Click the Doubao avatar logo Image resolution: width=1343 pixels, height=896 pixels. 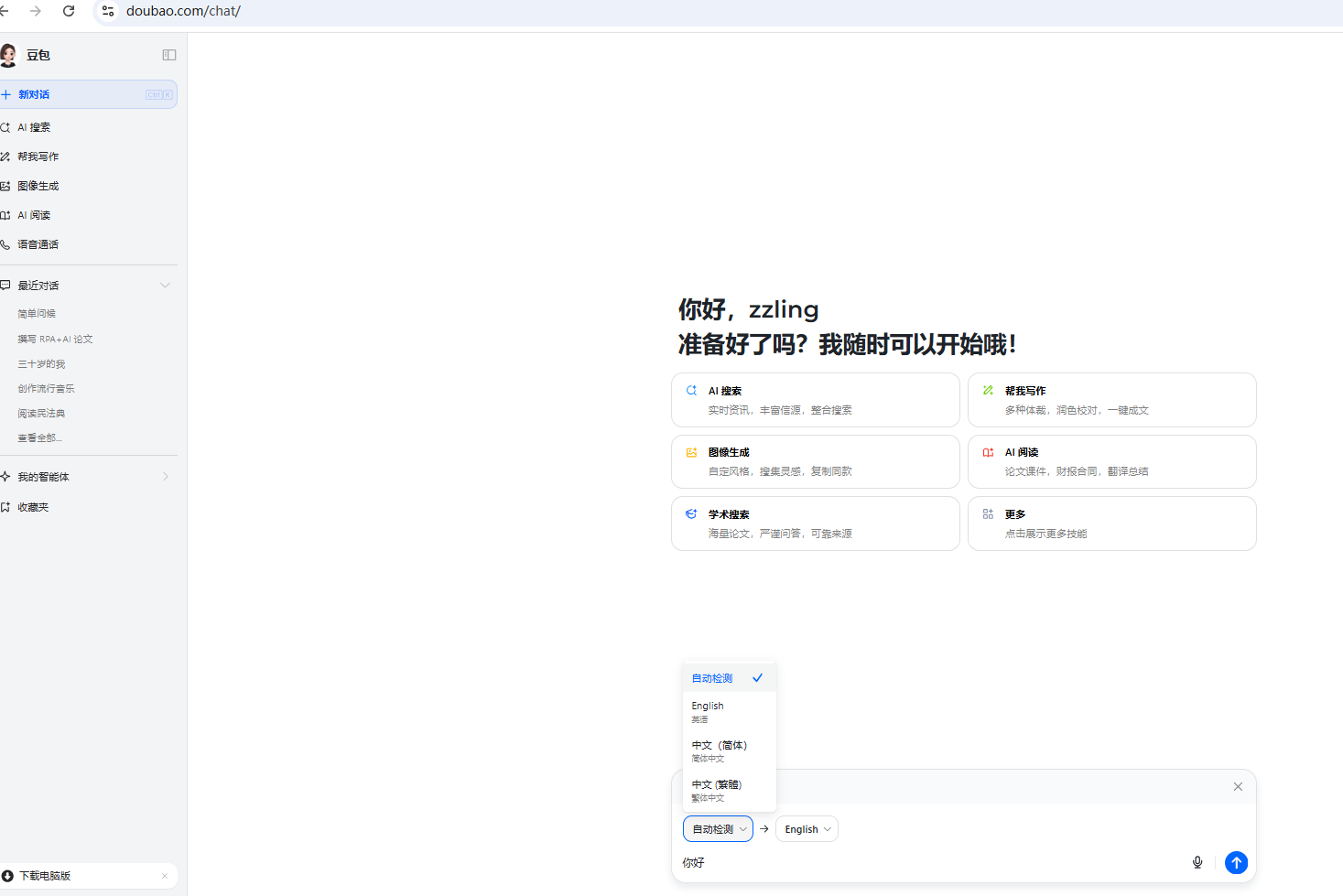point(7,55)
